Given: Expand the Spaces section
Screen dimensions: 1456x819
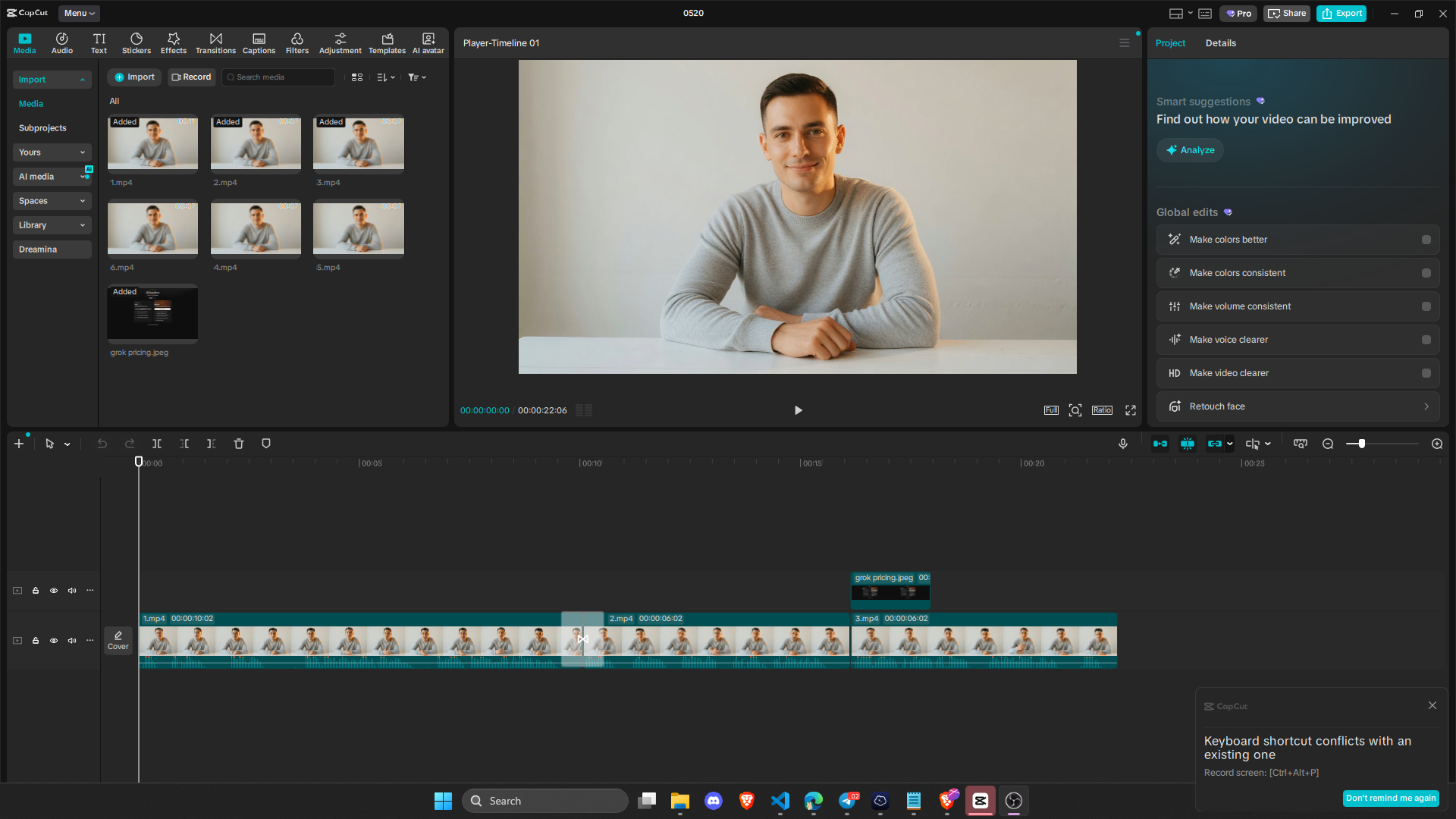Looking at the screenshot, I should (x=52, y=201).
